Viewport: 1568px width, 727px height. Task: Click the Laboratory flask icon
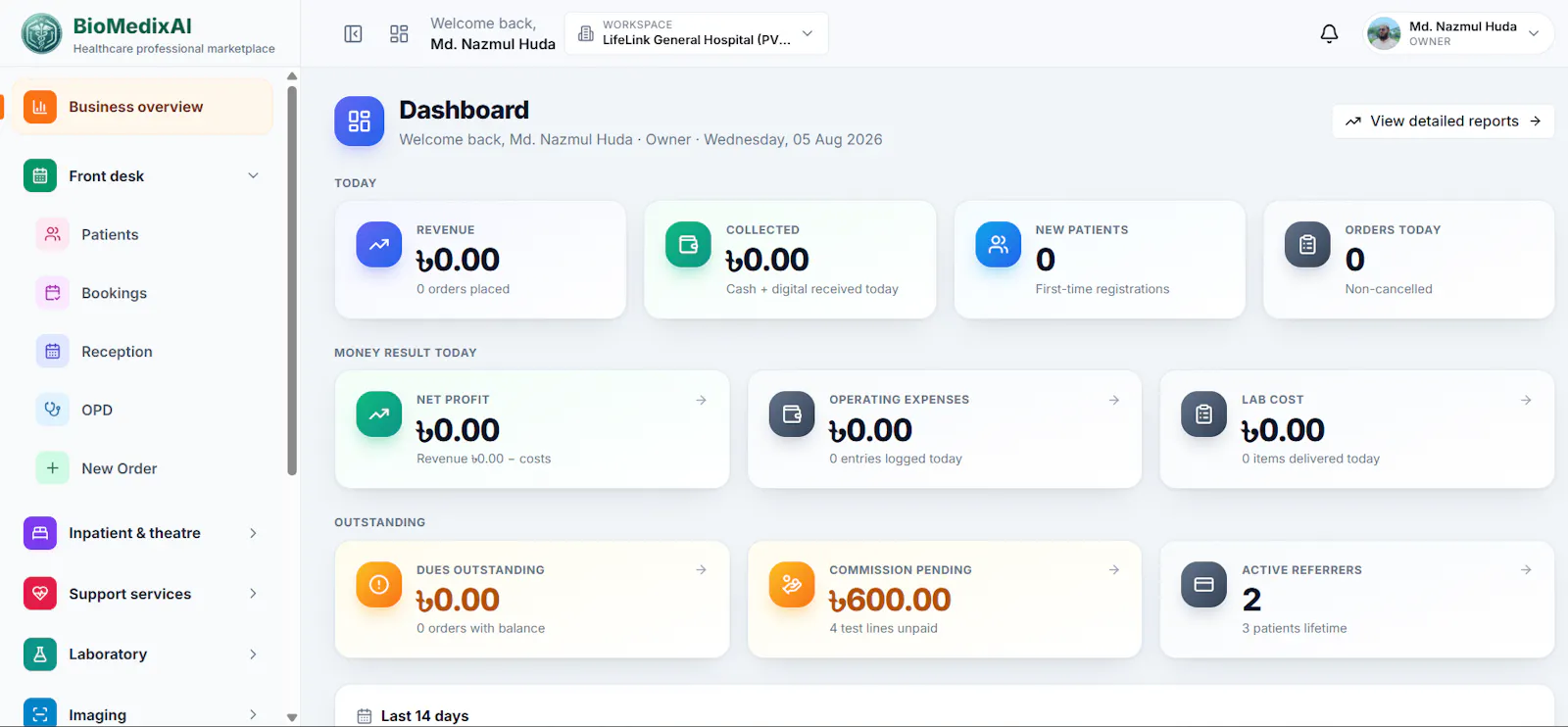tap(40, 654)
